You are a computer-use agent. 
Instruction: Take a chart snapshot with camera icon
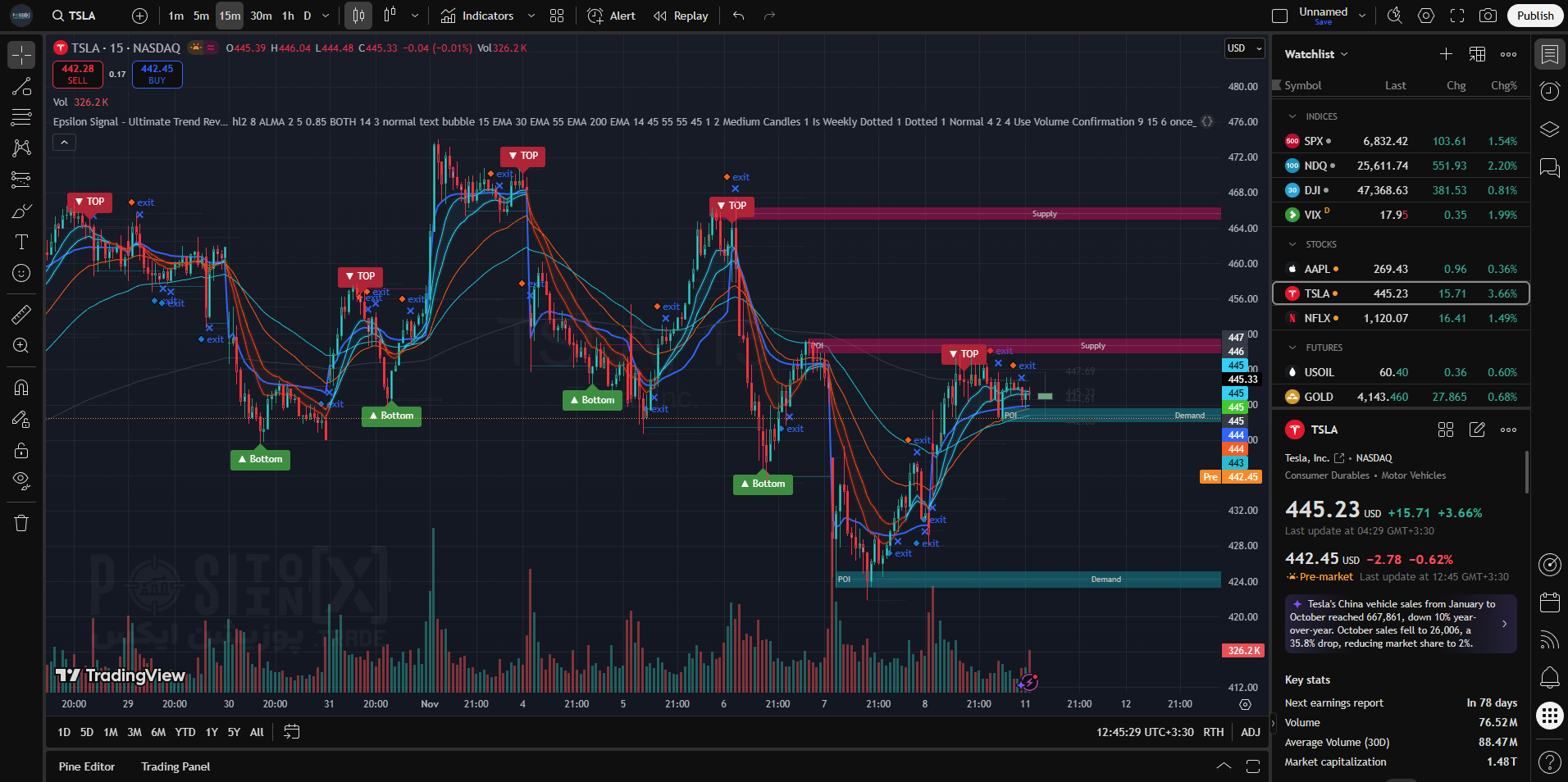click(x=1488, y=16)
